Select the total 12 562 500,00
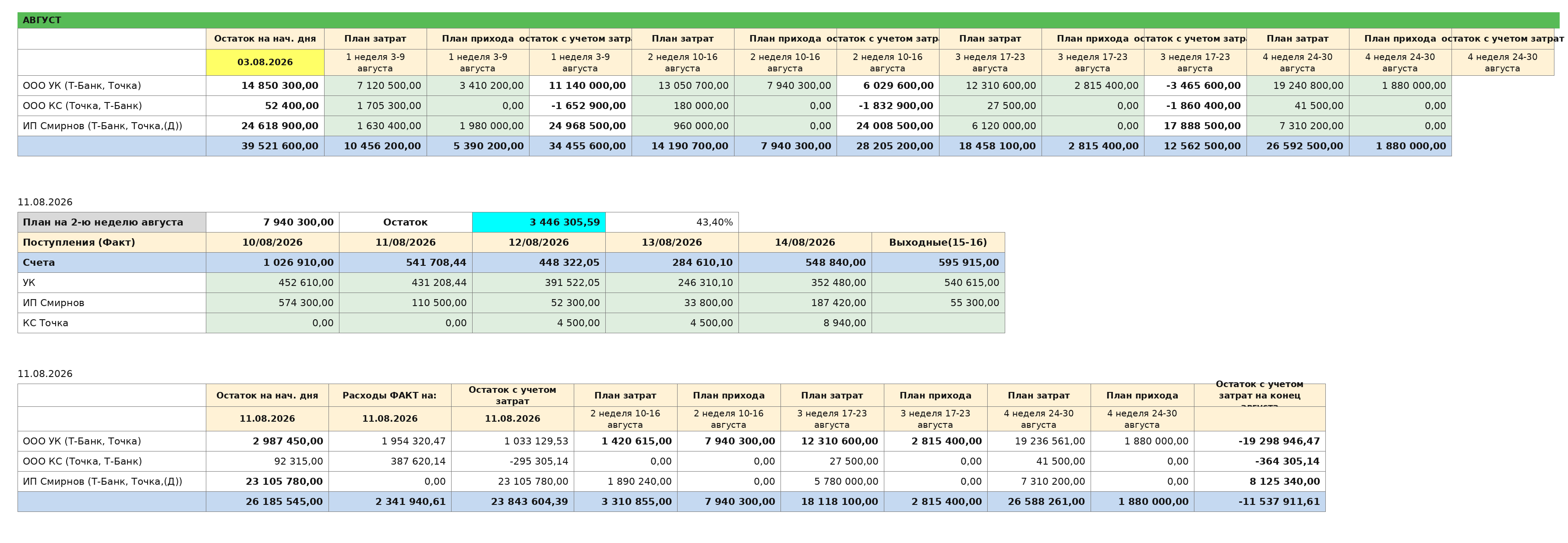 1195,146
